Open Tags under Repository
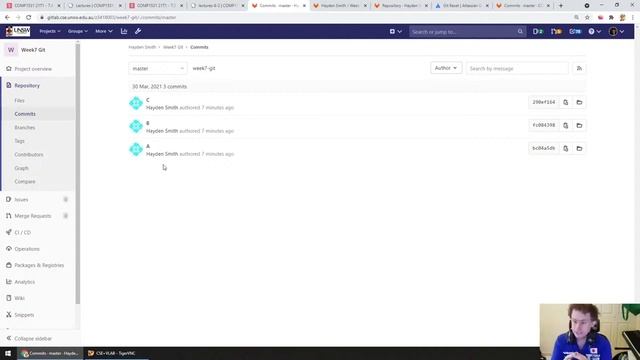This screenshot has height=360, width=640. pyautogui.click(x=20, y=141)
